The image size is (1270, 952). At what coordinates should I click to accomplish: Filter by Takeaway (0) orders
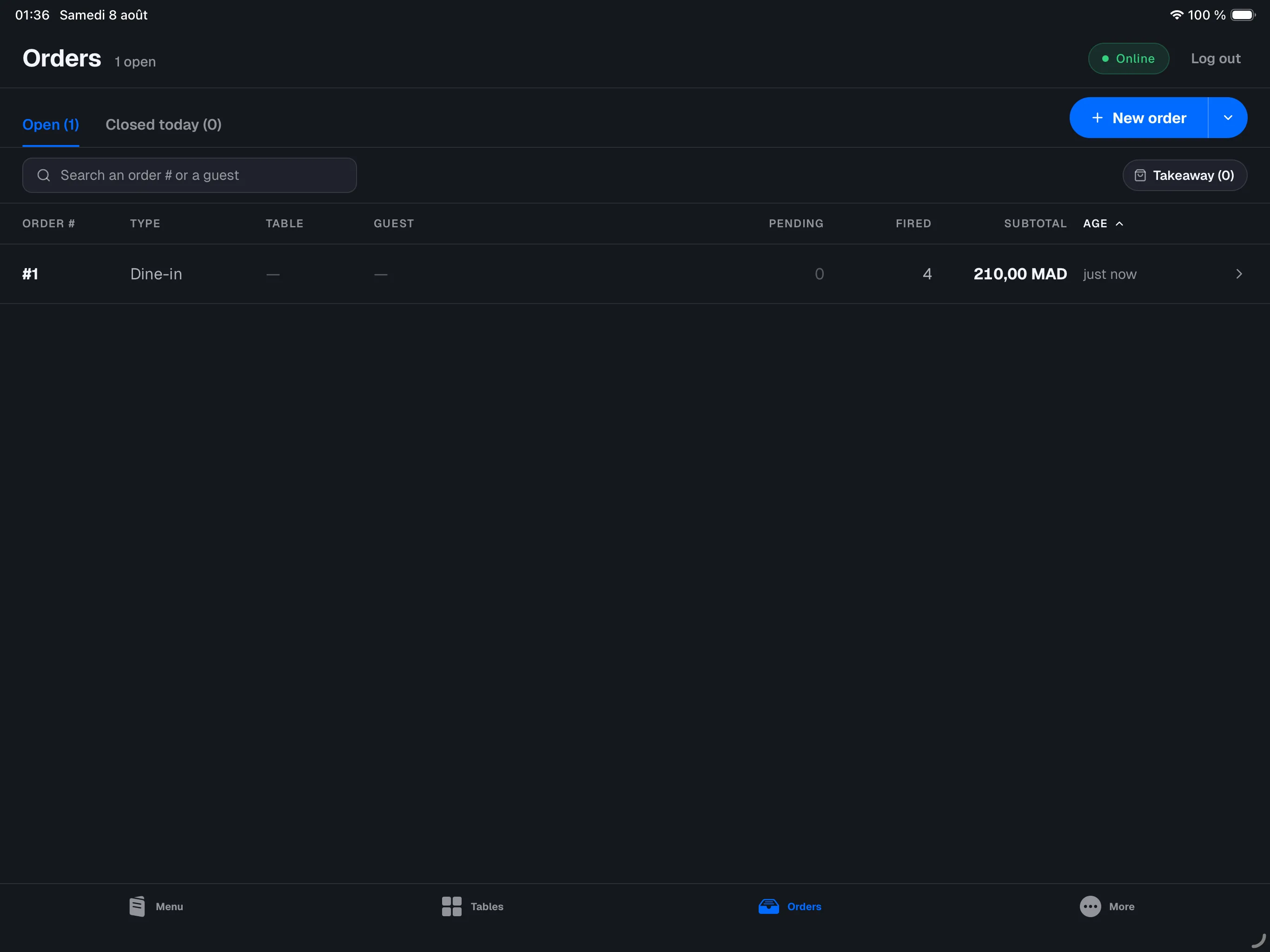(x=1184, y=175)
